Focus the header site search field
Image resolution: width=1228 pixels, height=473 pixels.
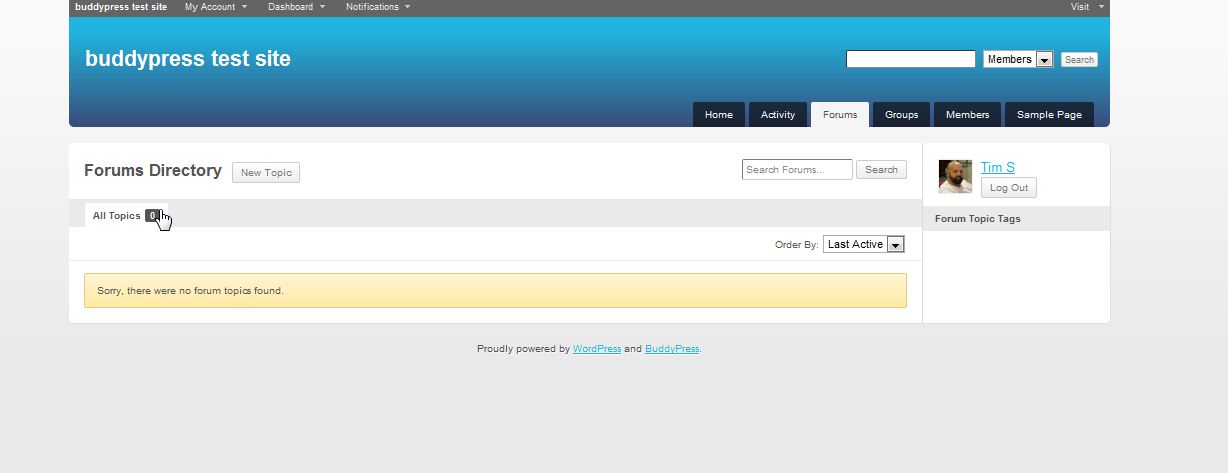pos(910,59)
